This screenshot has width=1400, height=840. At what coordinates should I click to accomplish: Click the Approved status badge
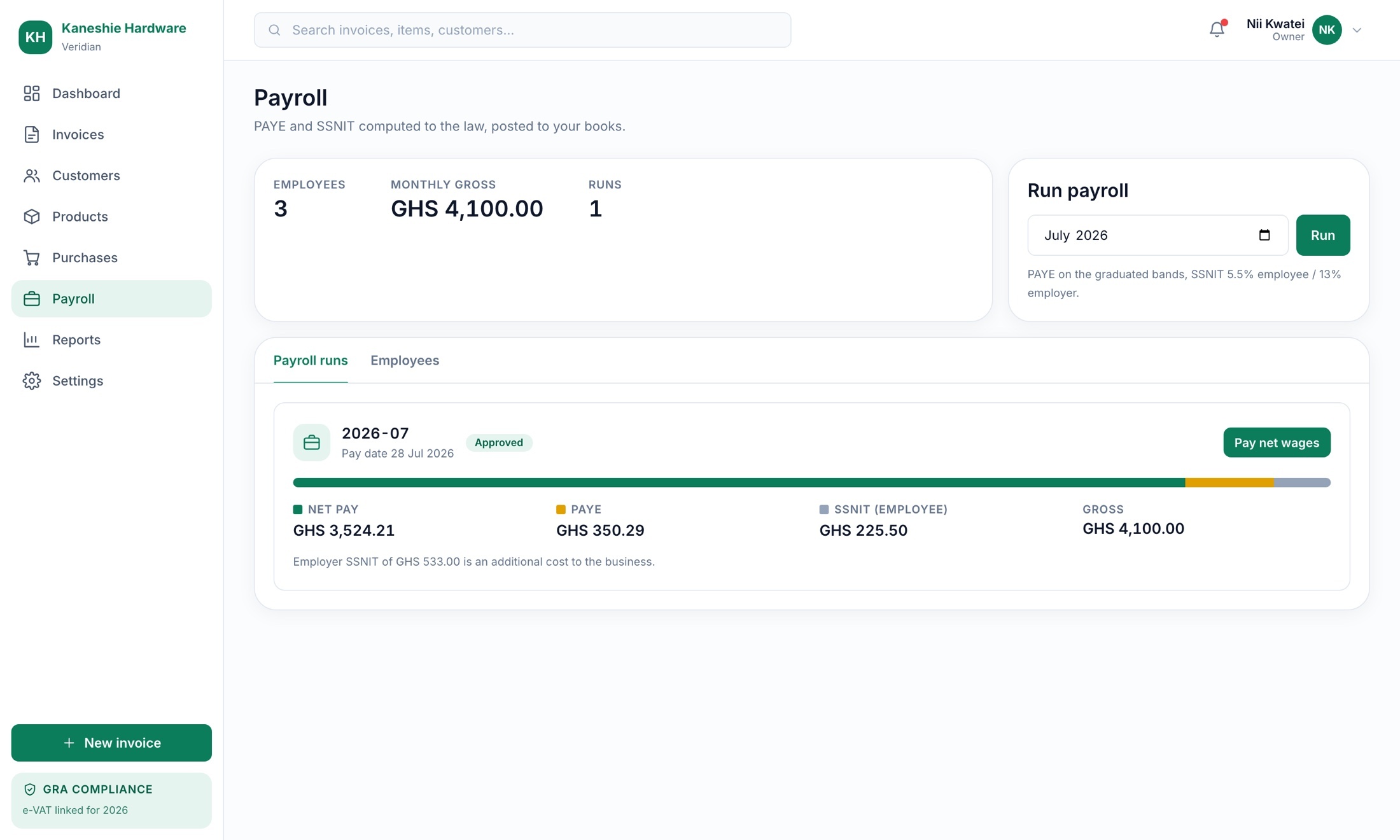coord(499,442)
